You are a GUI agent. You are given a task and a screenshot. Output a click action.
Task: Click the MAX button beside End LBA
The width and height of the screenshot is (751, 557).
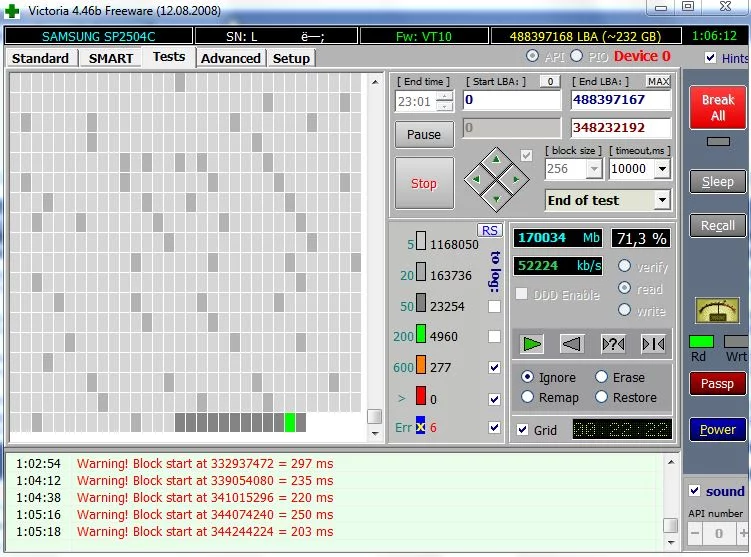tap(658, 81)
